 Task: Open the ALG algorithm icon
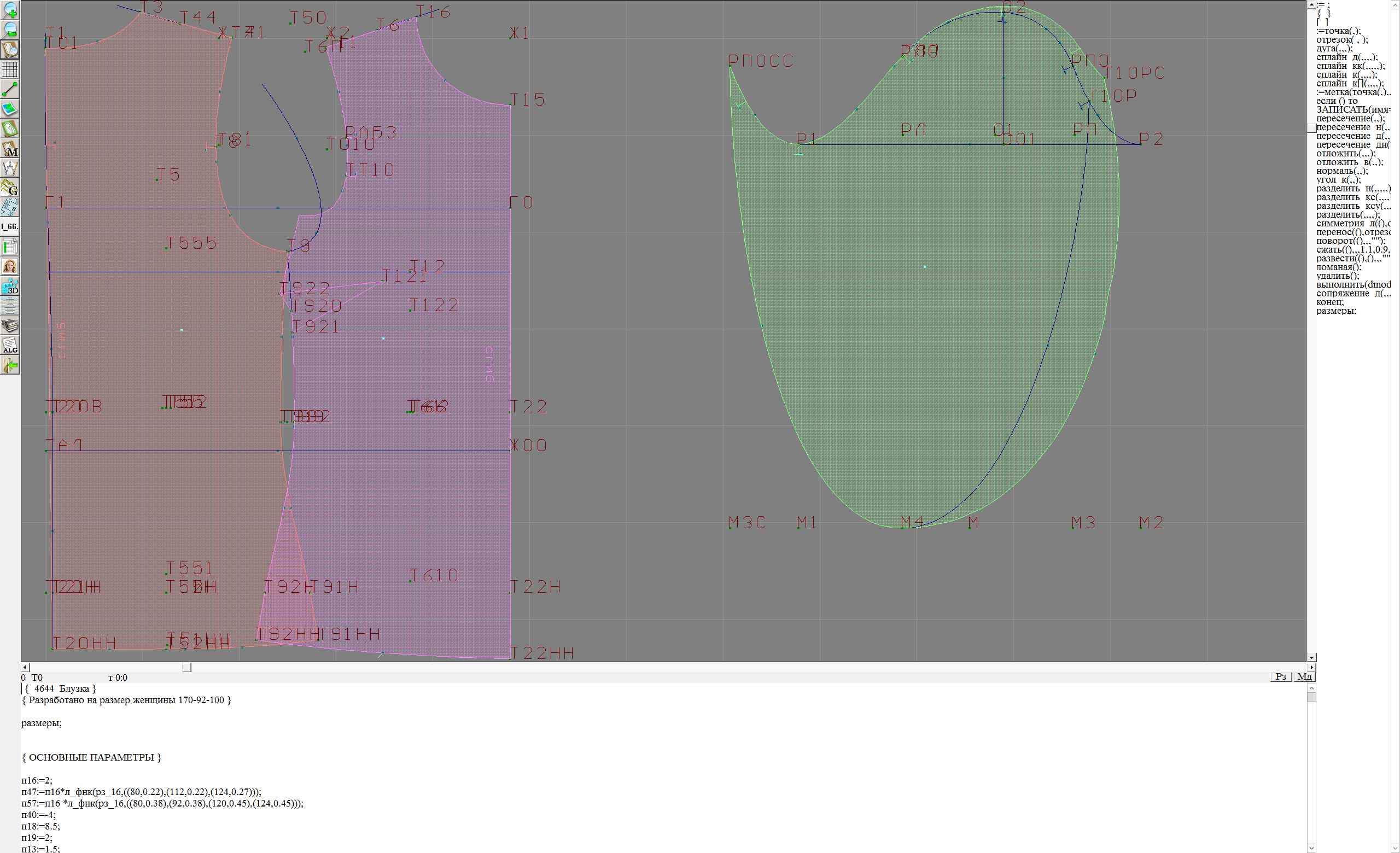coord(10,345)
